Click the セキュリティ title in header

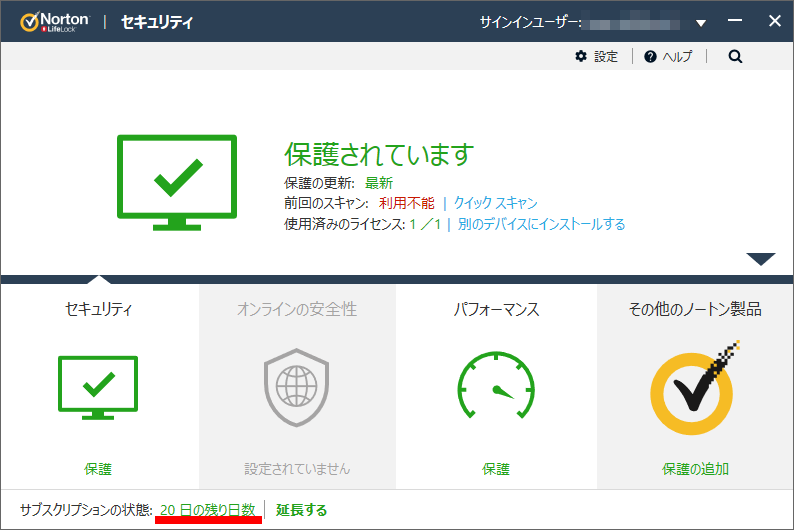pos(157,22)
